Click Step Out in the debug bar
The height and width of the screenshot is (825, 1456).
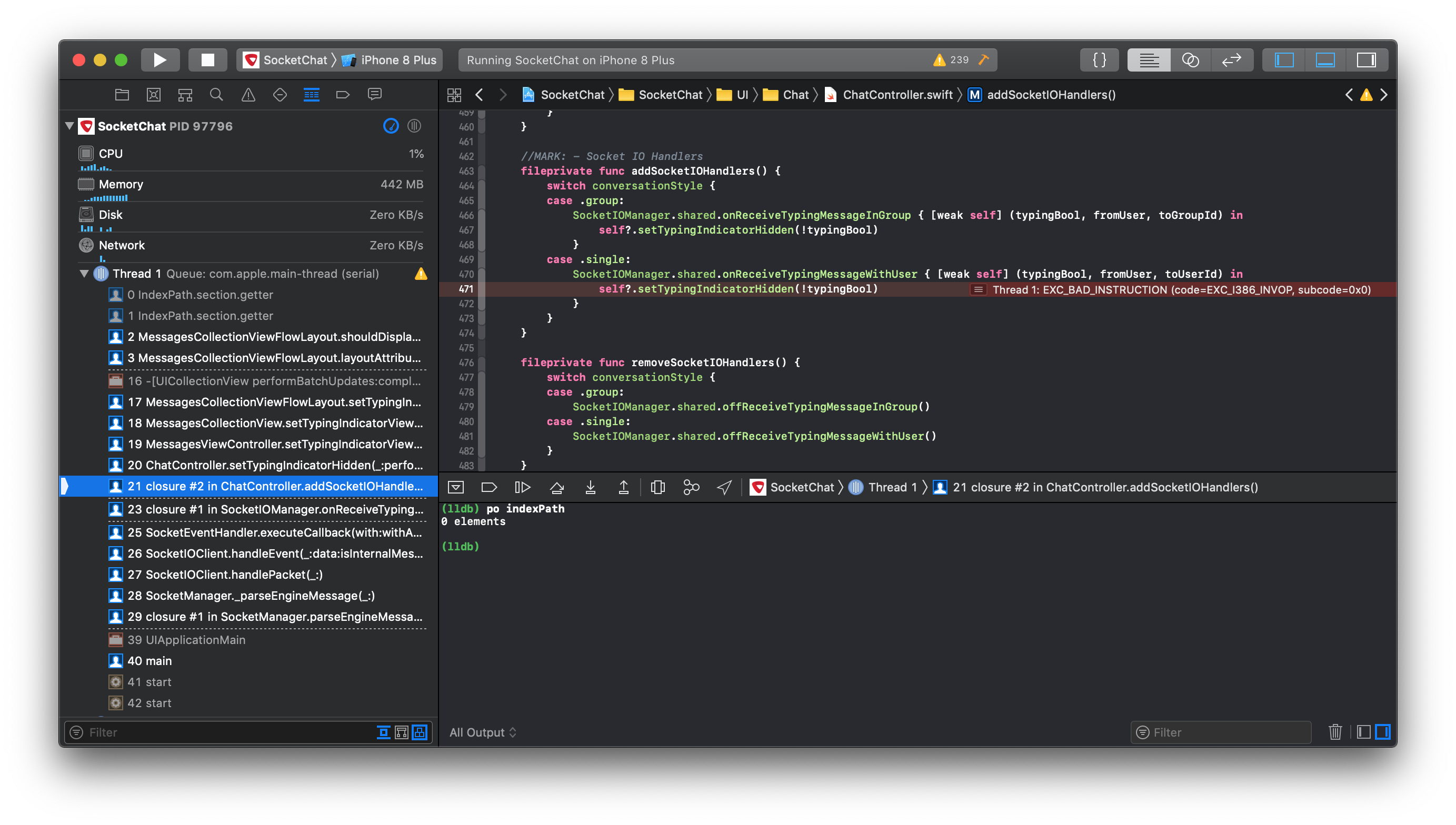pos(623,487)
